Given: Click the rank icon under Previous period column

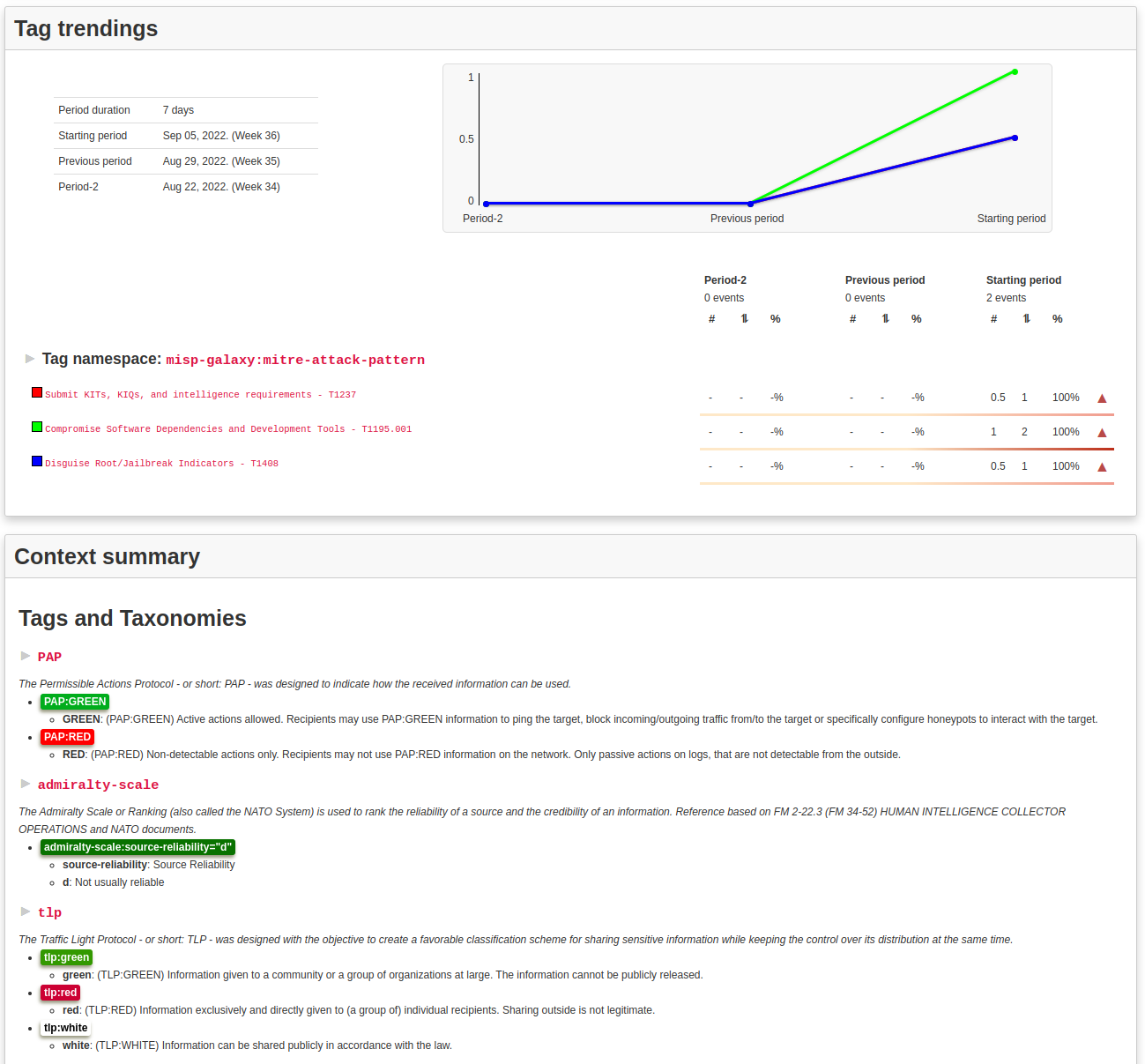Looking at the screenshot, I should pos(885,319).
